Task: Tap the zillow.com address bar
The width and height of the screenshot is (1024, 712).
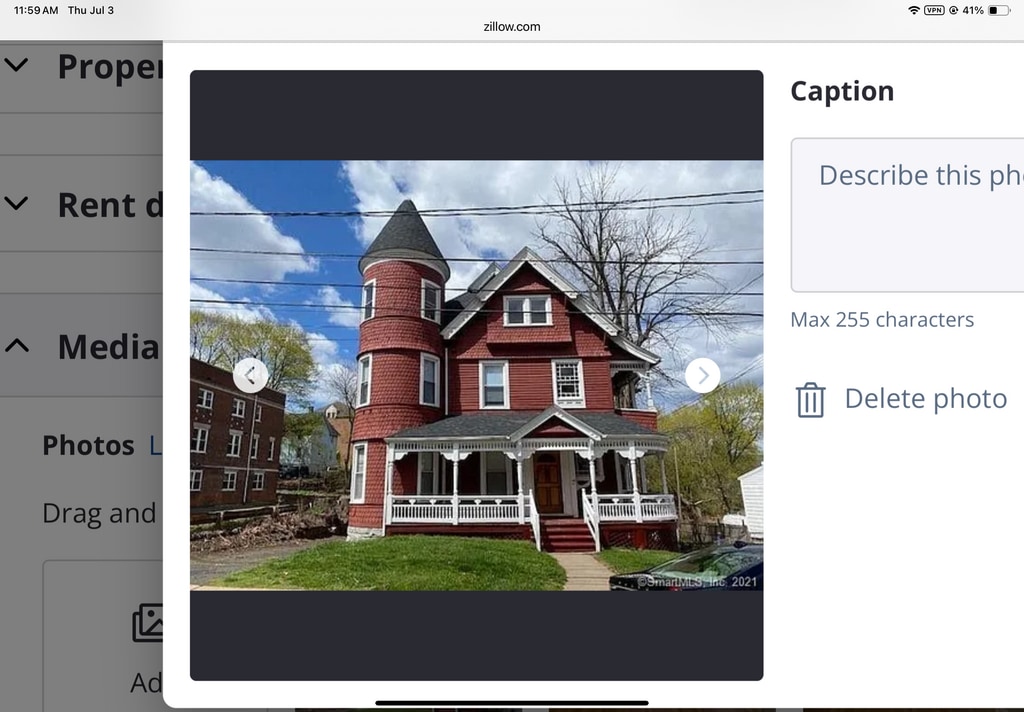Action: (512, 27)
